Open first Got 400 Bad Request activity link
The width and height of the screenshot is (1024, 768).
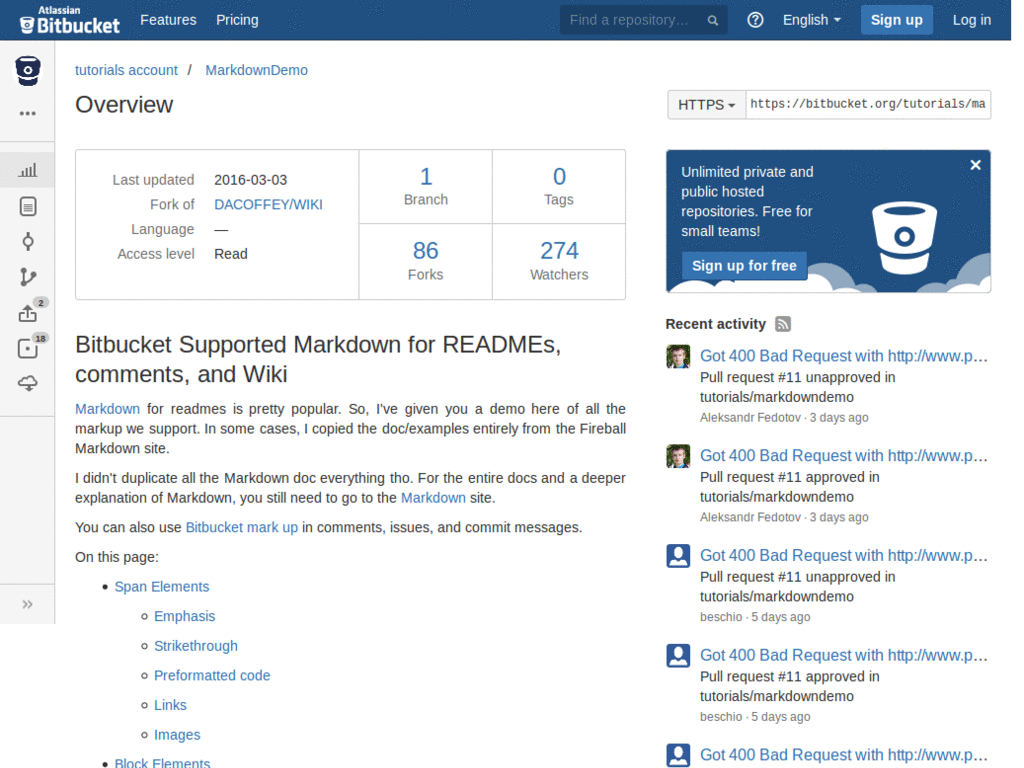(844, 356)
